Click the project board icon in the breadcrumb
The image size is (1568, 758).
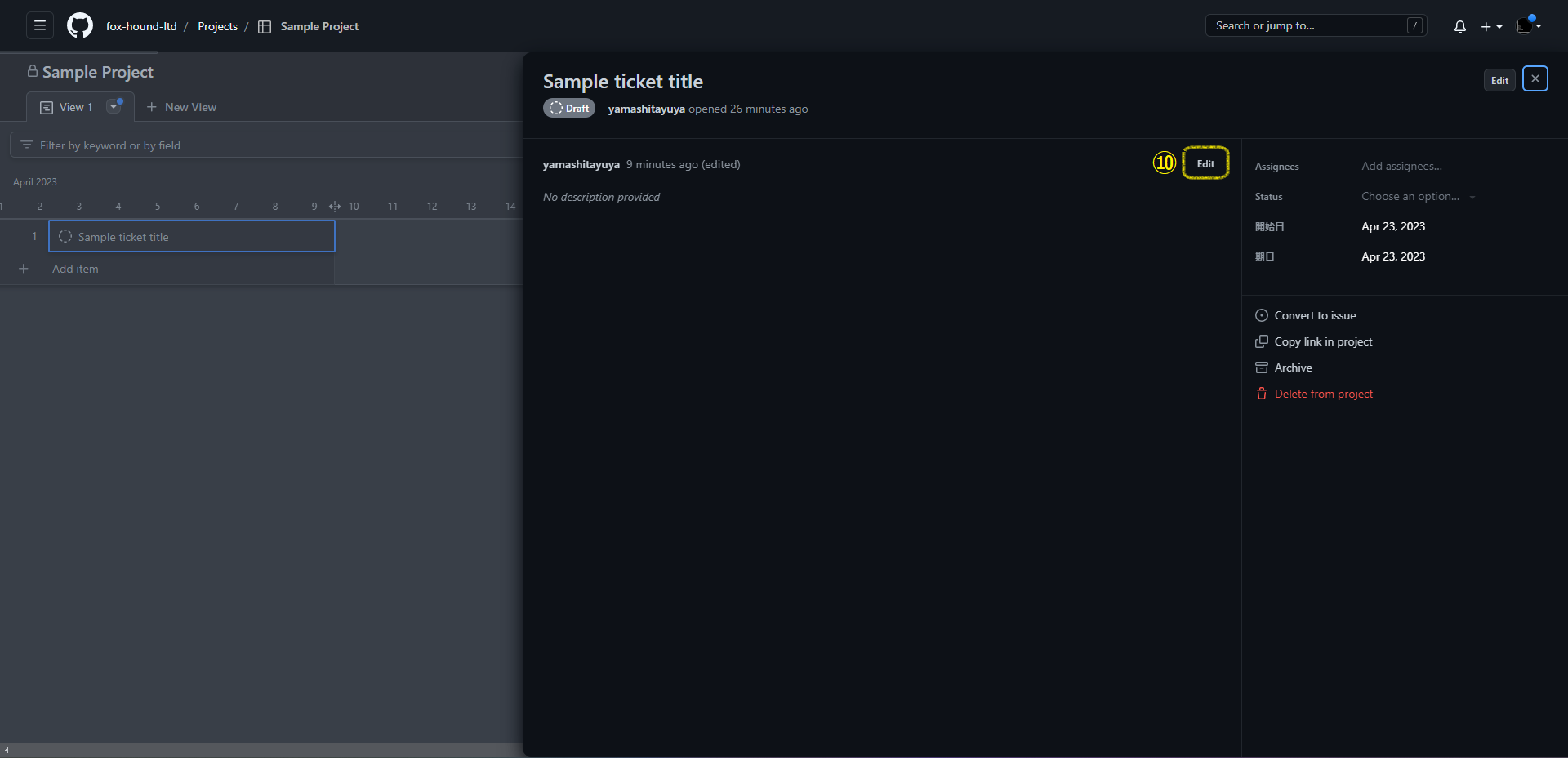pos(264,26)
